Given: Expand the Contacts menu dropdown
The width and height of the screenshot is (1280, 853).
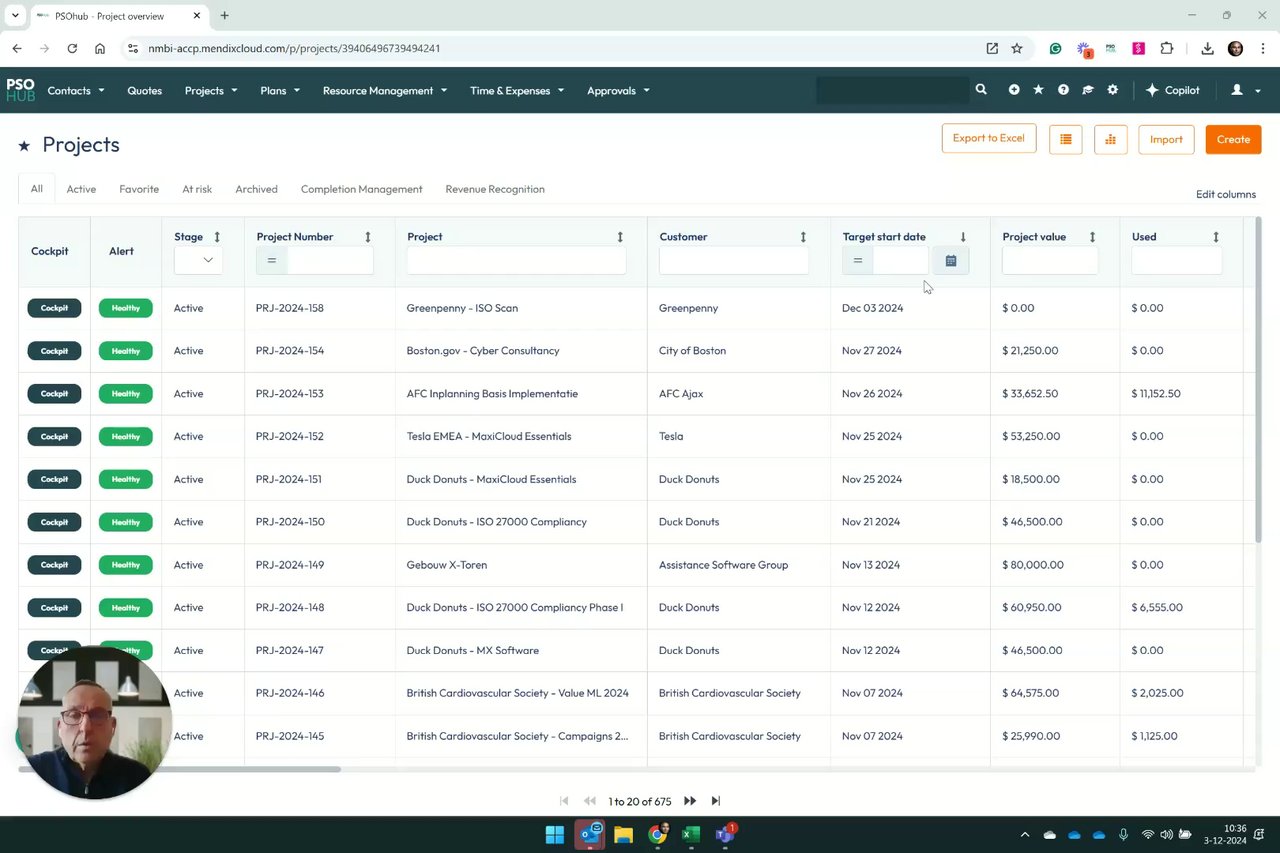Looking at the screenshot, I should pyautogui.click(x=76, y=90).
